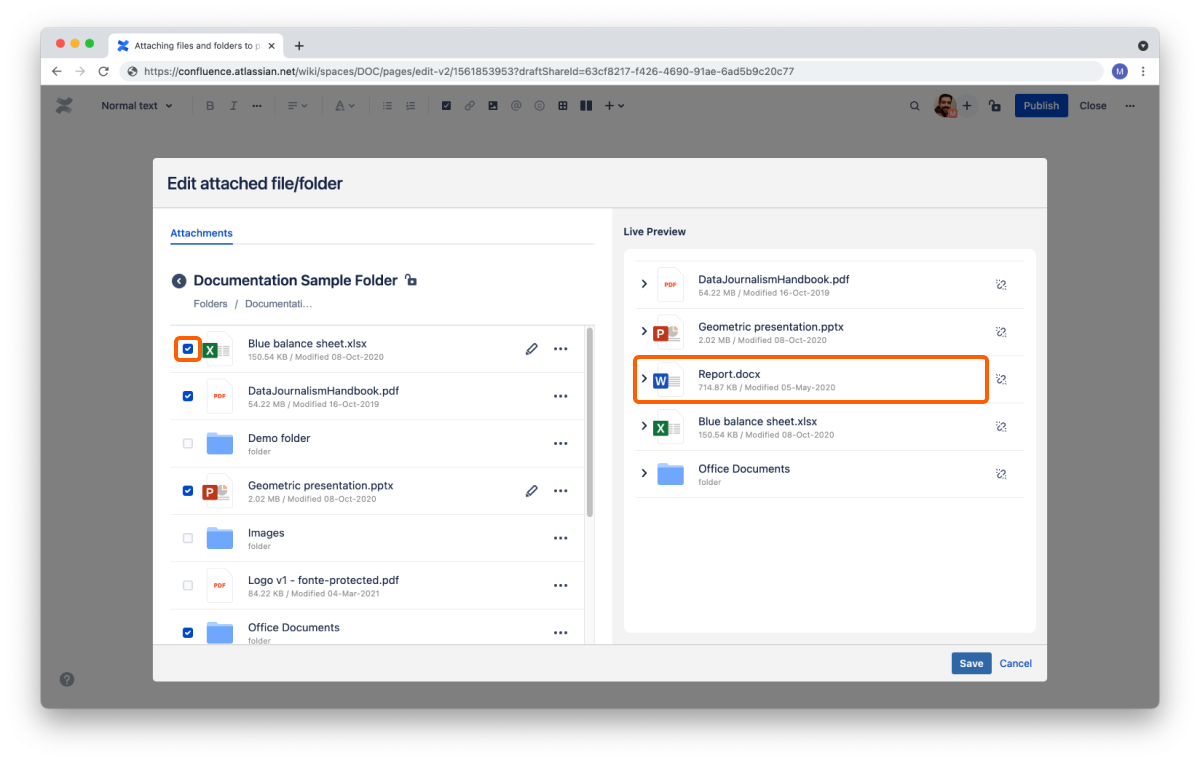The height and width of the screenshot is (762, 1200).
Task: Select the Demo folder checkbox
Action: pos(188,443)
